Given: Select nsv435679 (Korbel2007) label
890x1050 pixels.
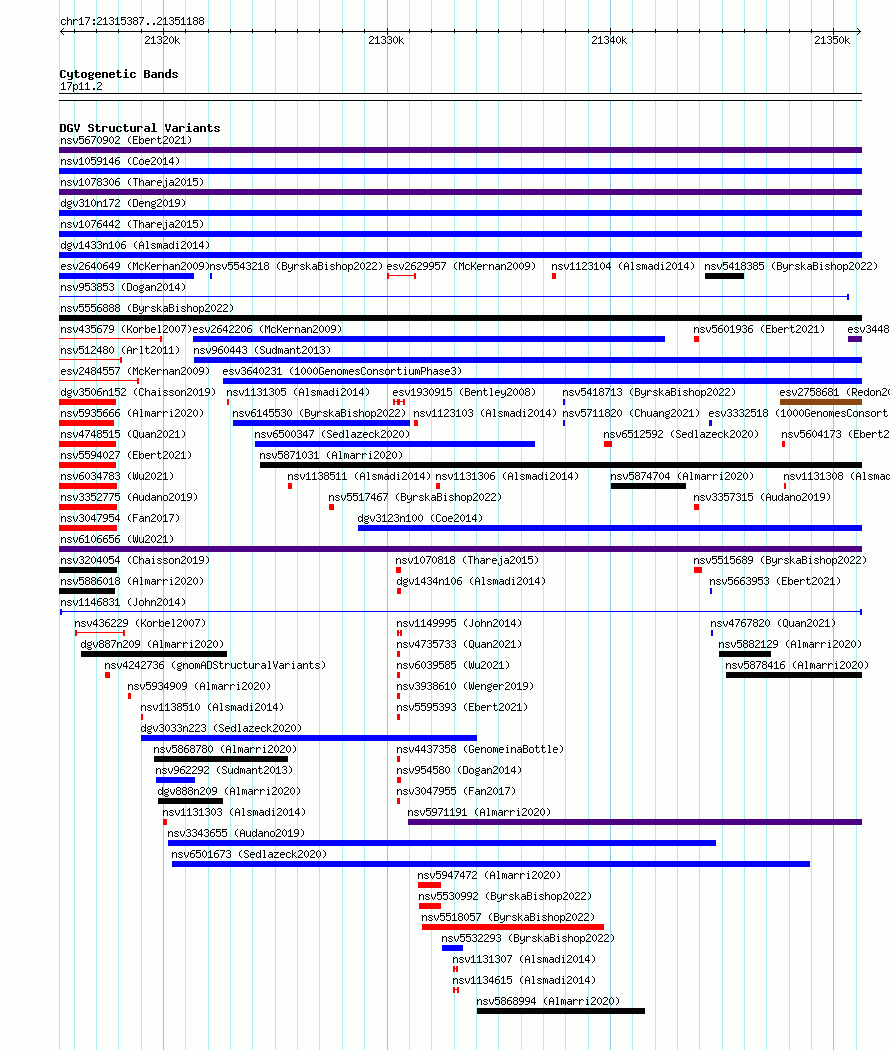Looking at the screenshot, I should click(126, 329).
